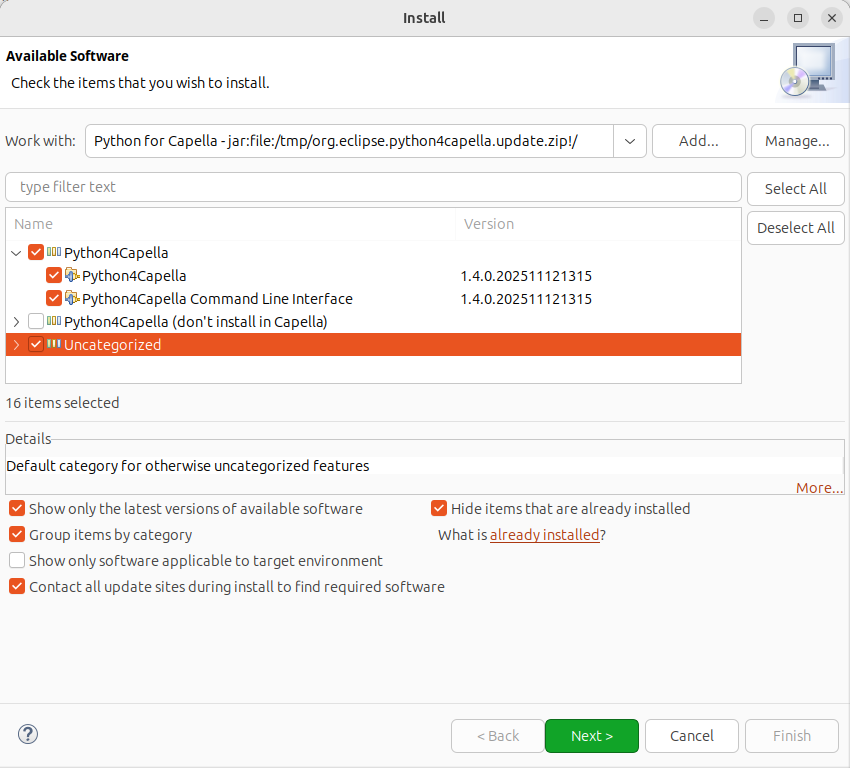850x768 pixels.
Task: Toggle Show only the latest versions option
Action: [17, 508]
